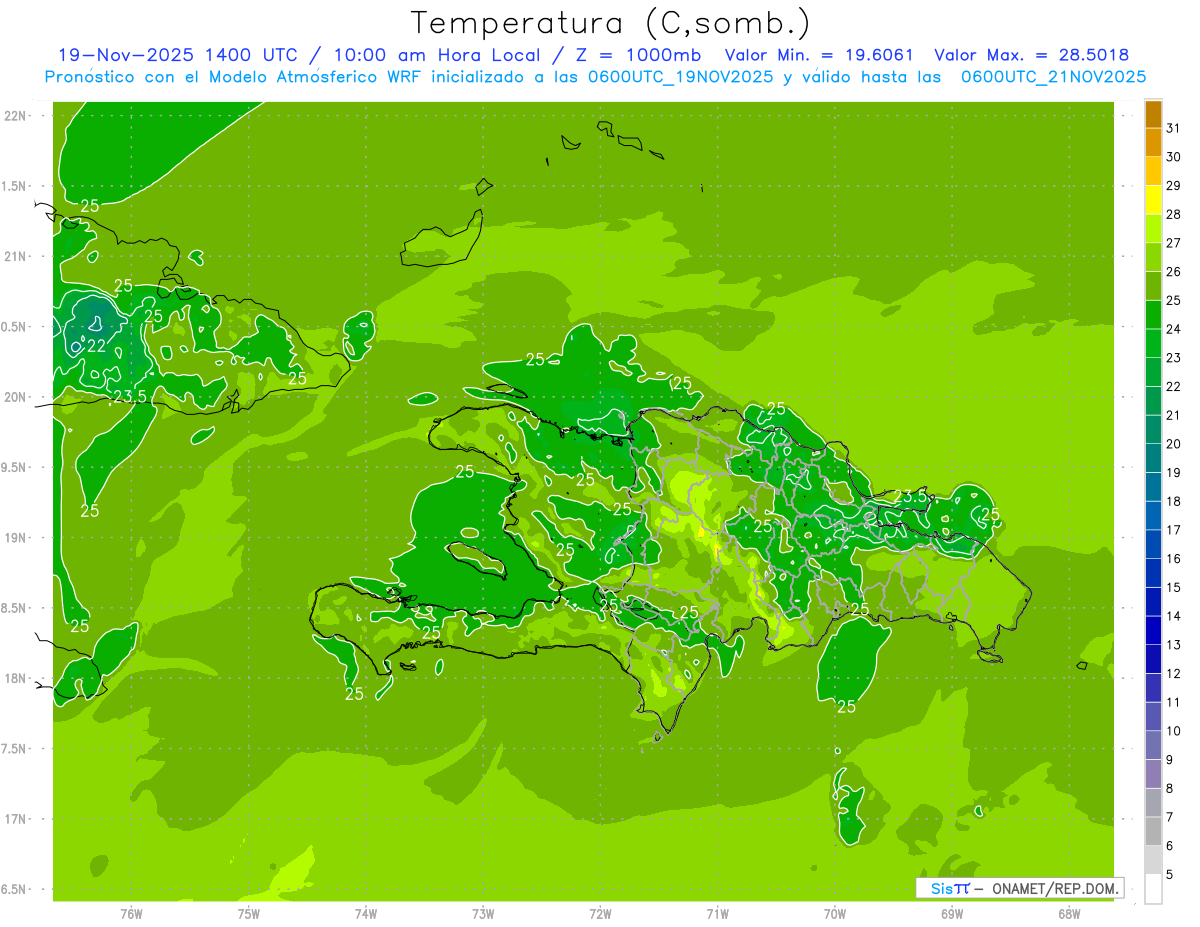This screenshot has width=1200, height=927.
Task: Pick the lime legend band between 27 and 28
Action: click(x=1153, y=229)
